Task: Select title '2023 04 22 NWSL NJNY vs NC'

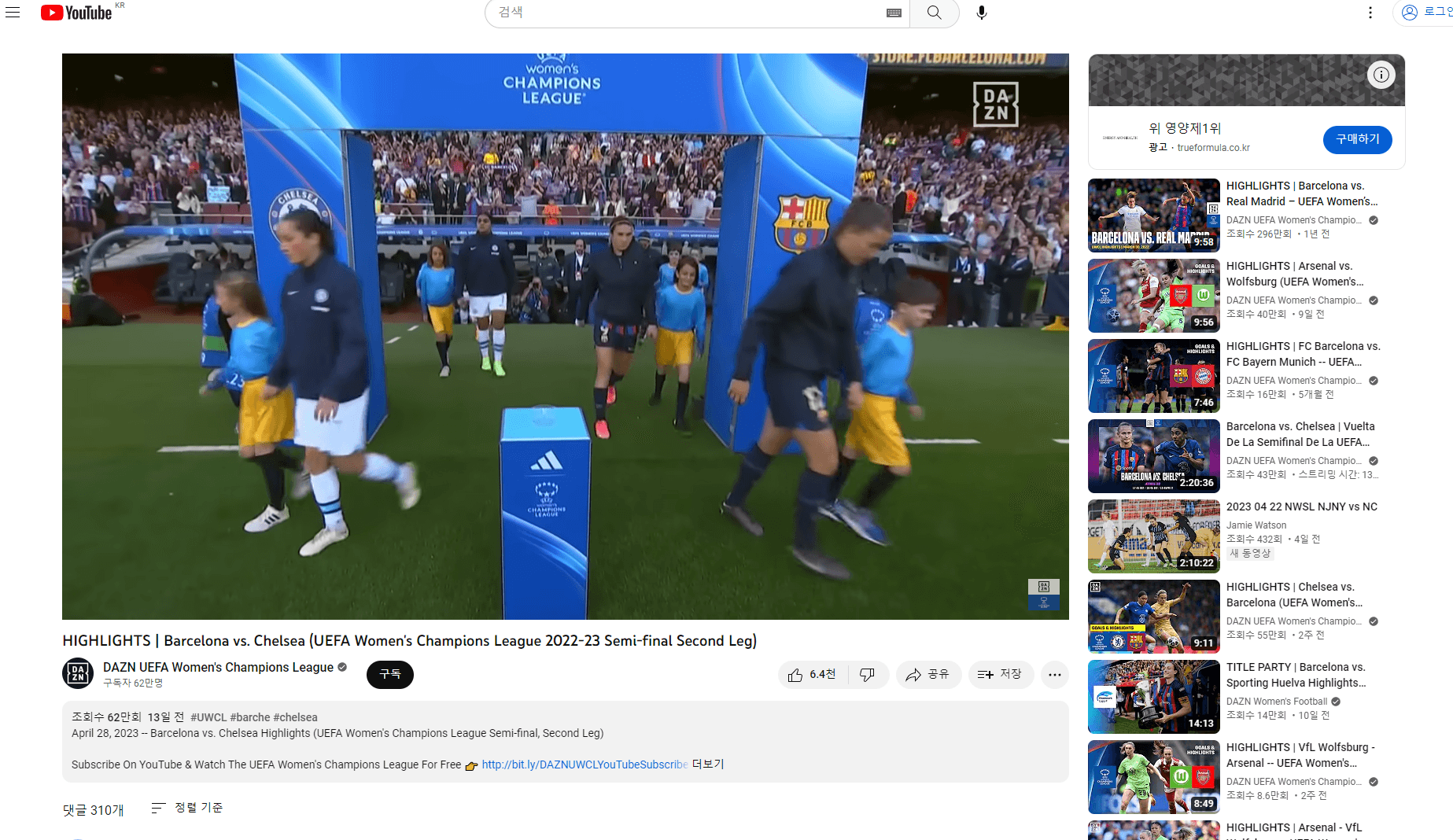Action: [x=1302, y=507]
